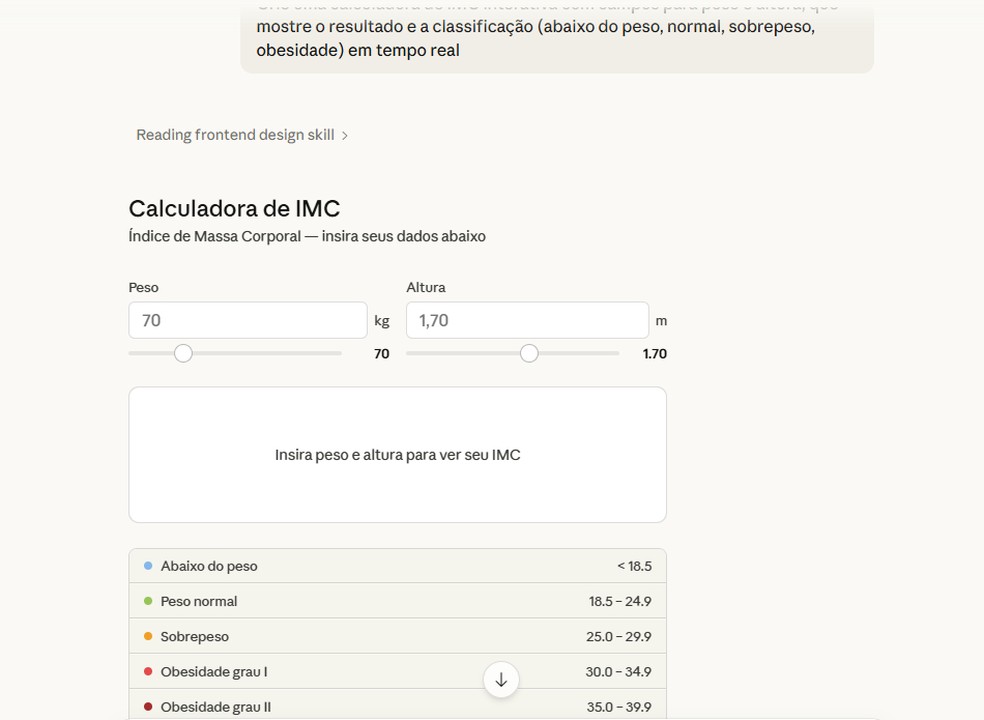Click the Altura slider handle
This screenshot has width=984, height=720.
(529, 353)
